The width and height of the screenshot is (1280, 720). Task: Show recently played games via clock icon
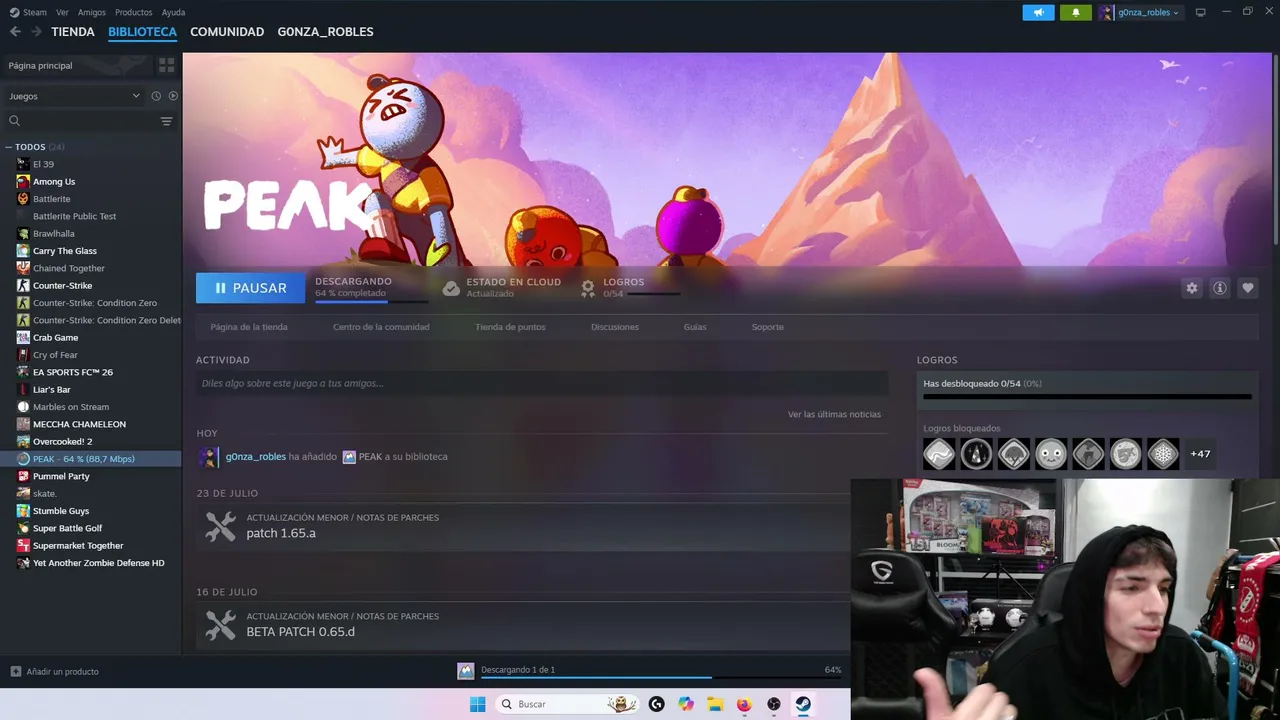pos(156,96)
